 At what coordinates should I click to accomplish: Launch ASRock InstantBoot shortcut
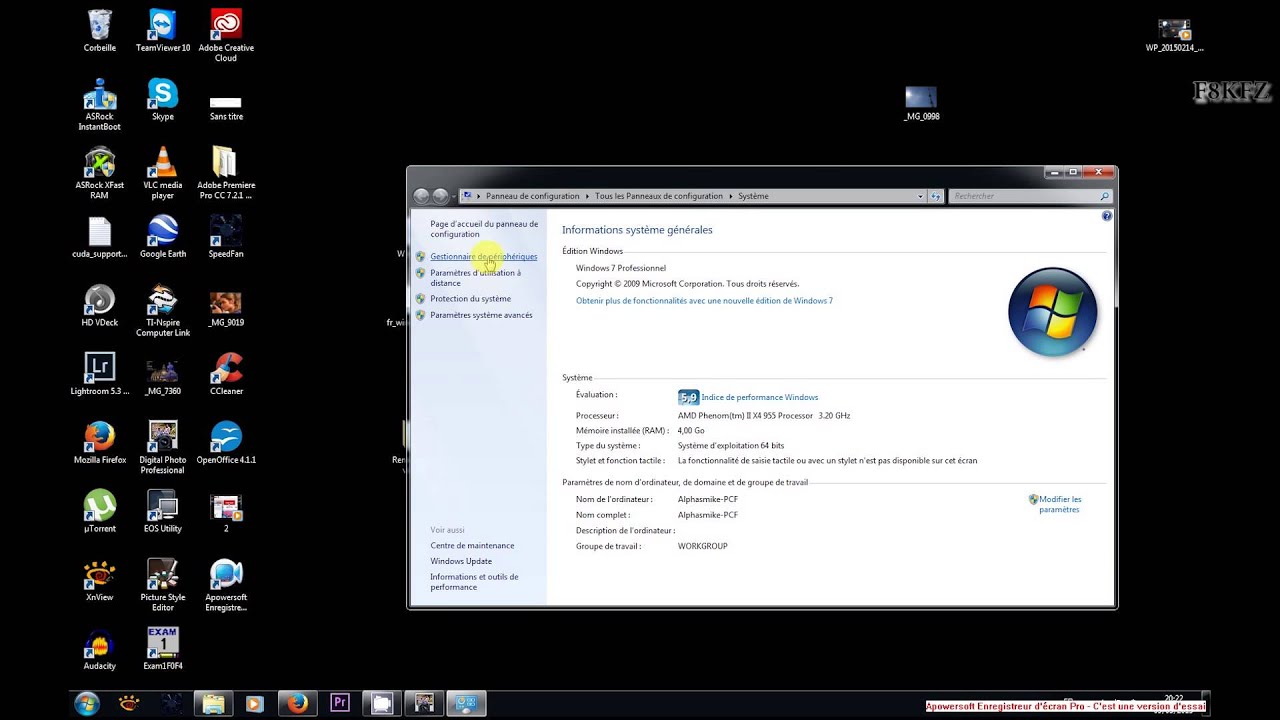click(x=100, y=104)
